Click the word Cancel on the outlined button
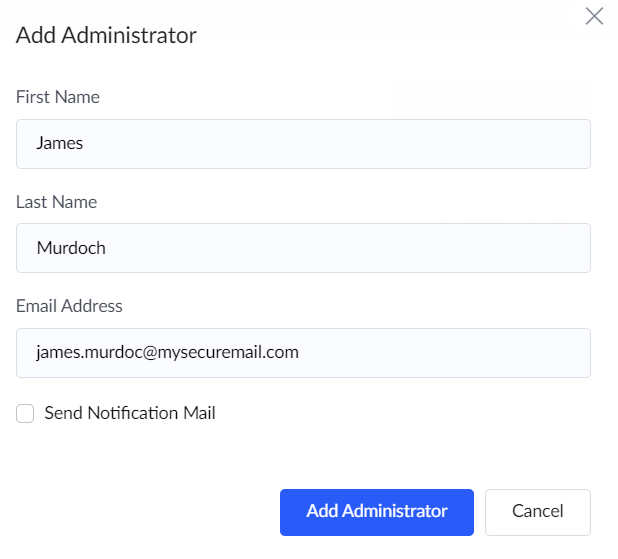This screenshot has width=618, height=559. tap(537, 512)
